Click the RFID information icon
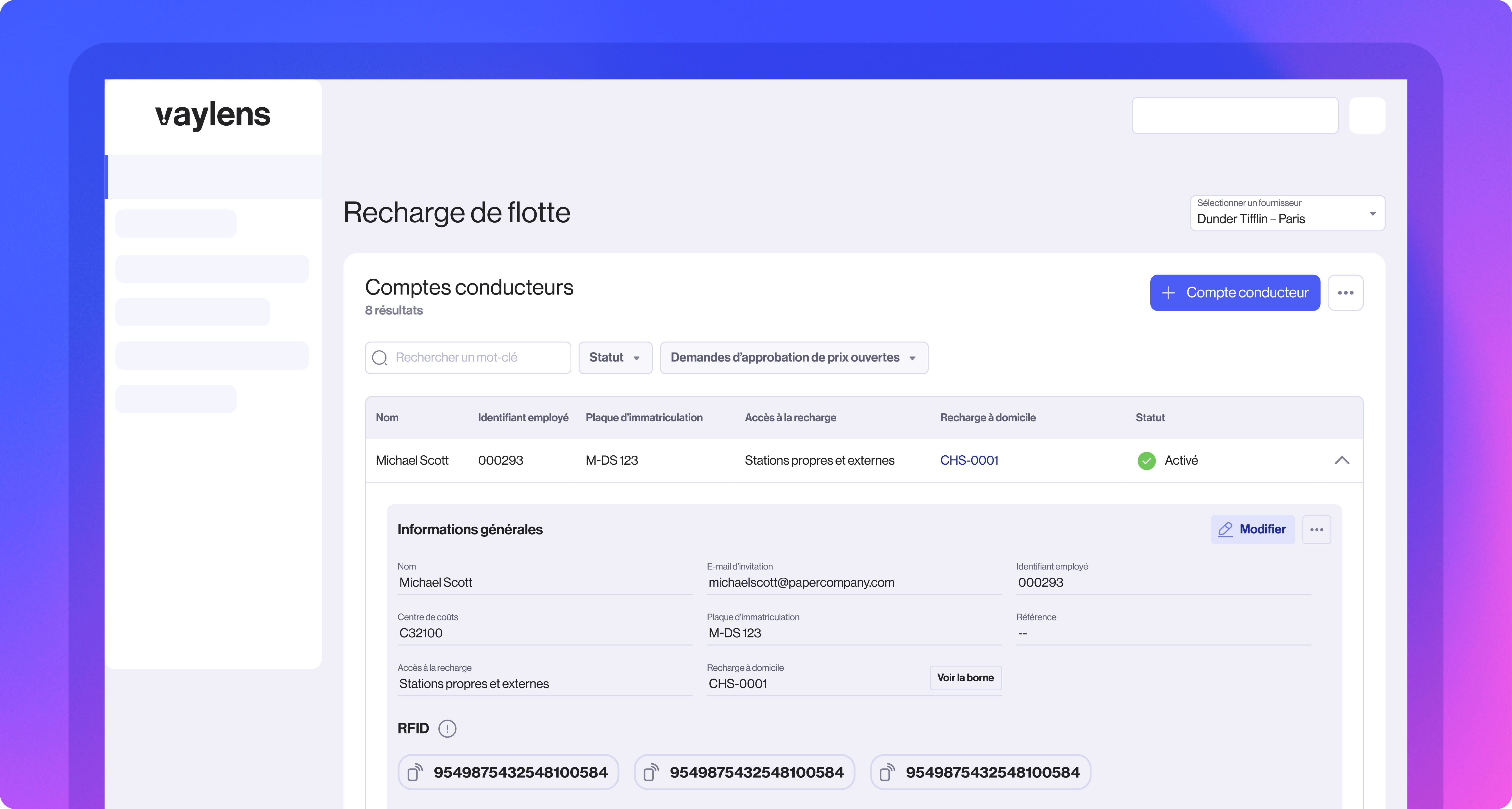This screenshot has width=1512, height=809. [448, 728]
